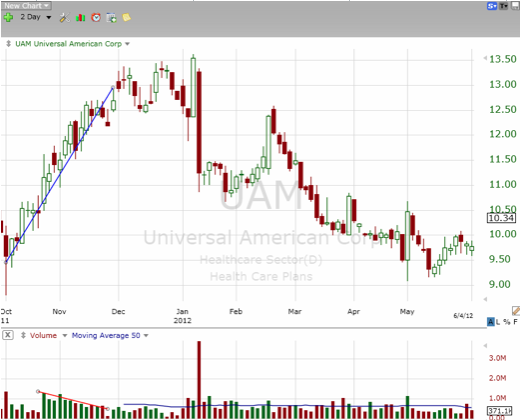
Task: Click the 10.34 current price box
Action: click(501, 218)
